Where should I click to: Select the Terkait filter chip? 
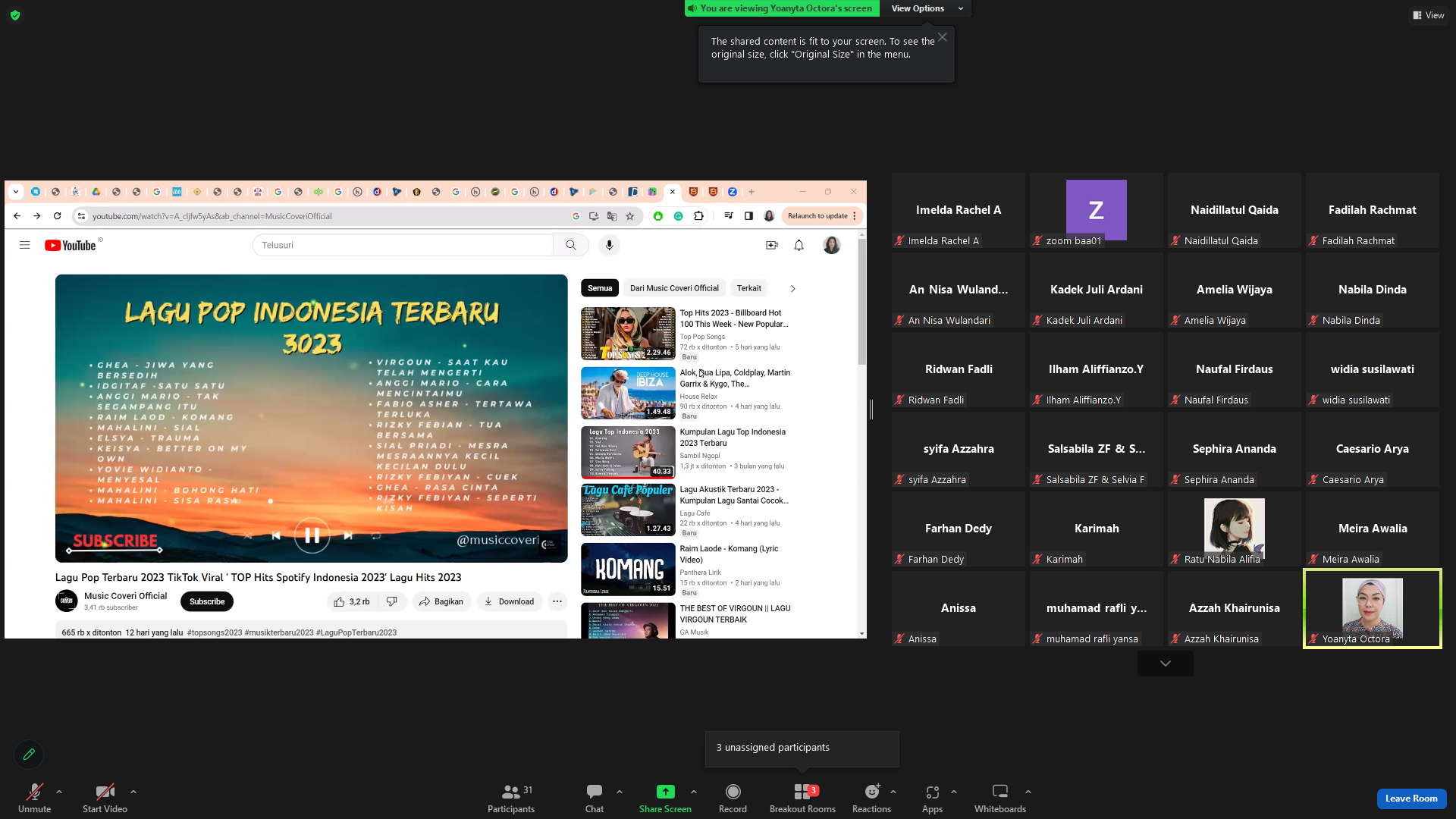(x=749, y=288)
